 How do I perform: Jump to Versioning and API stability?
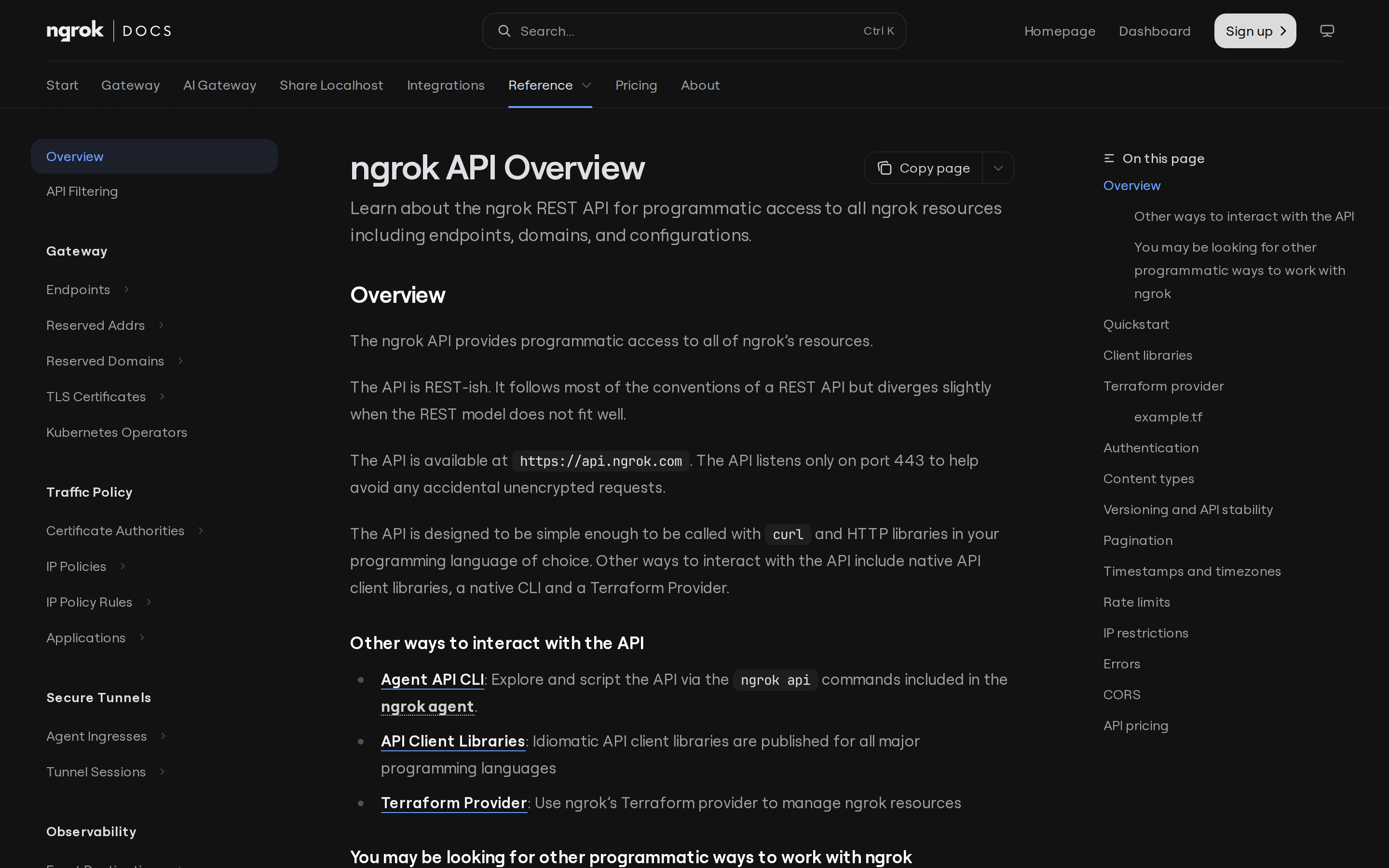tap(1187, 510)
